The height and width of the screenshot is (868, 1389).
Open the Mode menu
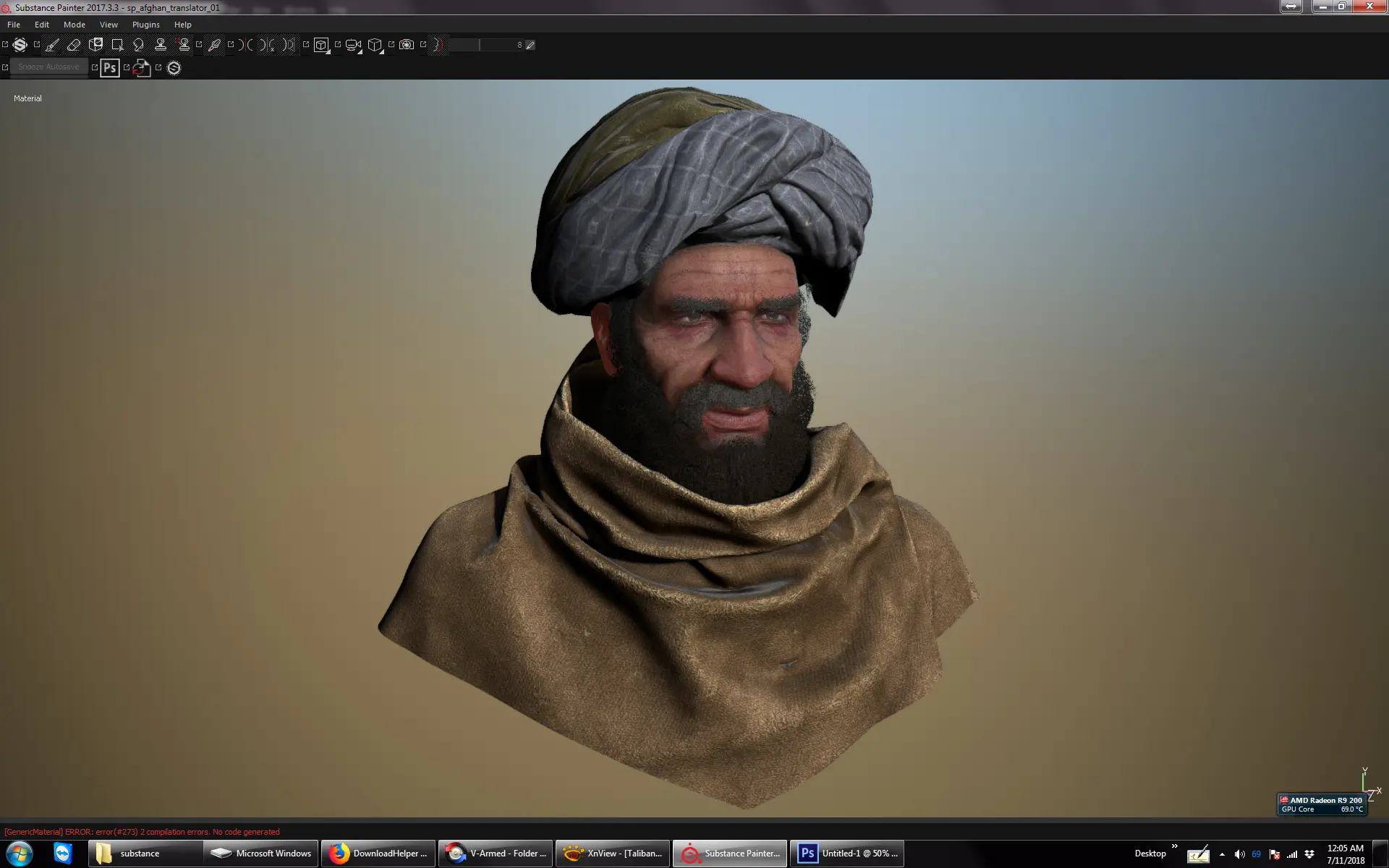tap(74, 25)
